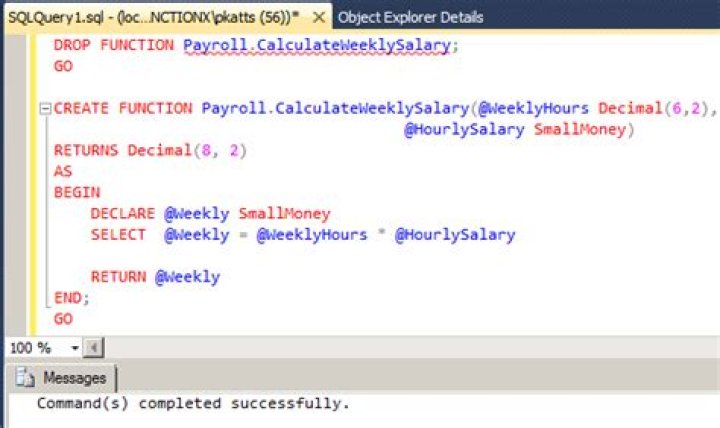
Task: Click SmallMoney in the DECLARE line
Action: [x=284, y=214]
